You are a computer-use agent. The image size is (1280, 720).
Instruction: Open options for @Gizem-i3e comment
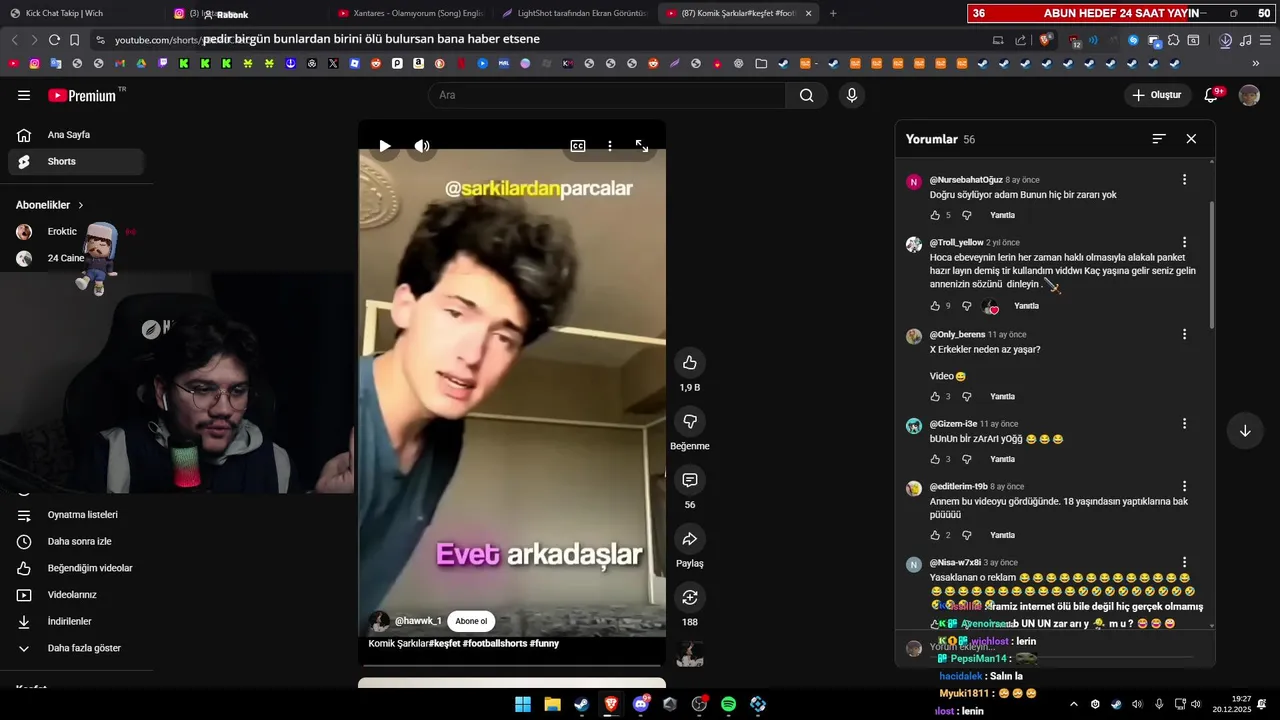point(1184,424)
